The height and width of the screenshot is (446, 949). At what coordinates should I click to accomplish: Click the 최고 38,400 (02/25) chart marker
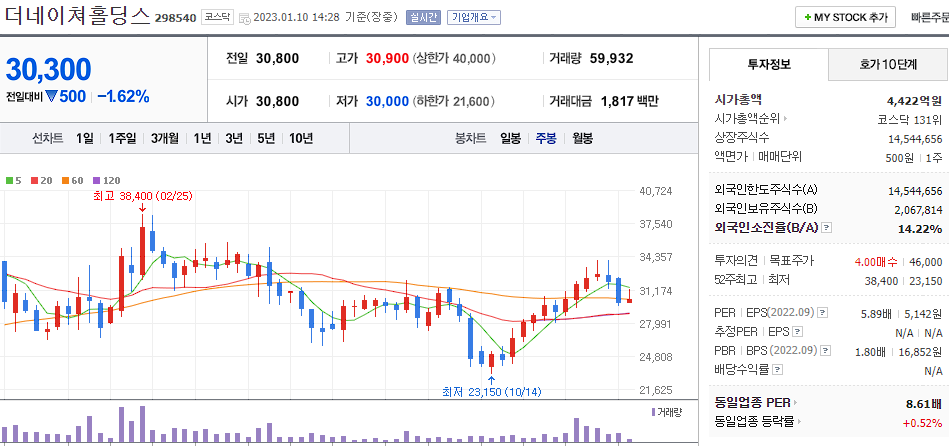(x=143, y=196)
